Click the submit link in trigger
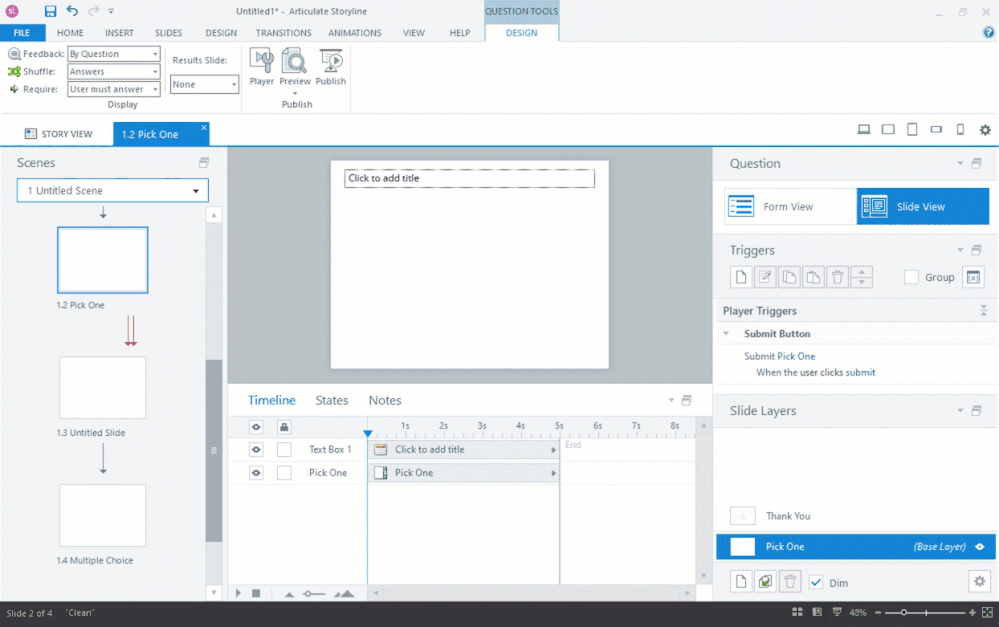 860,372
